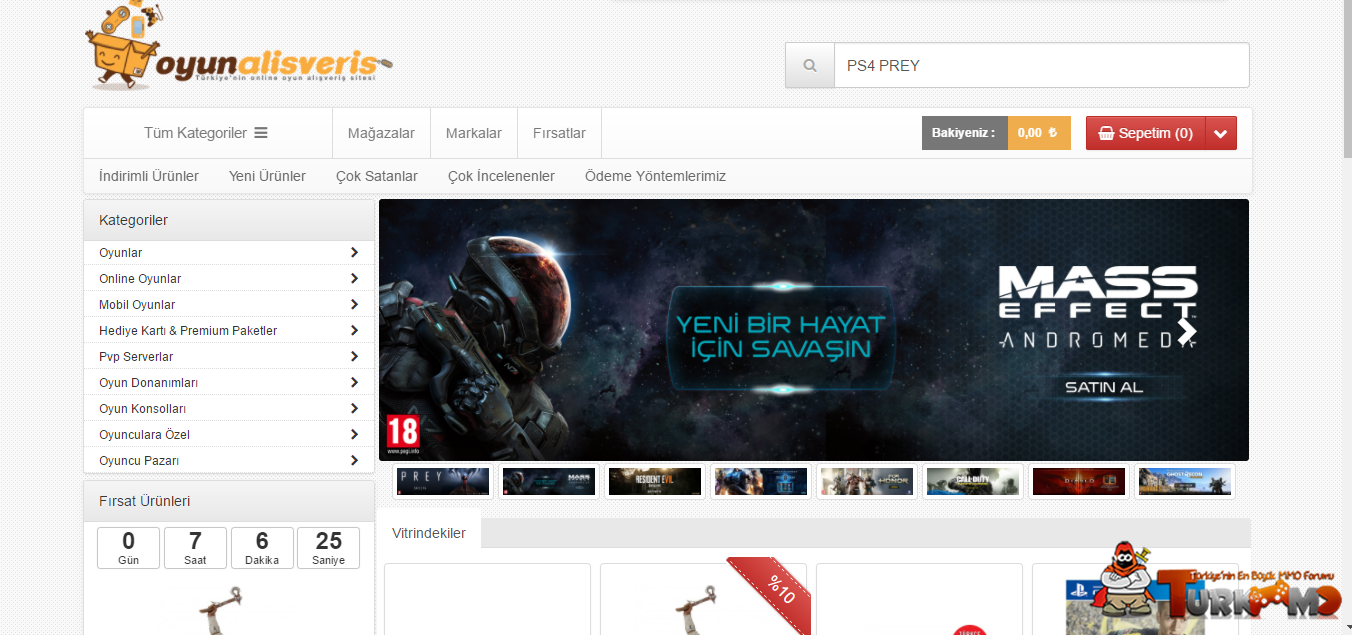Click the Kategoriler panel header
This screenshot has width=1352, height=635.
(x=229, y=220)
